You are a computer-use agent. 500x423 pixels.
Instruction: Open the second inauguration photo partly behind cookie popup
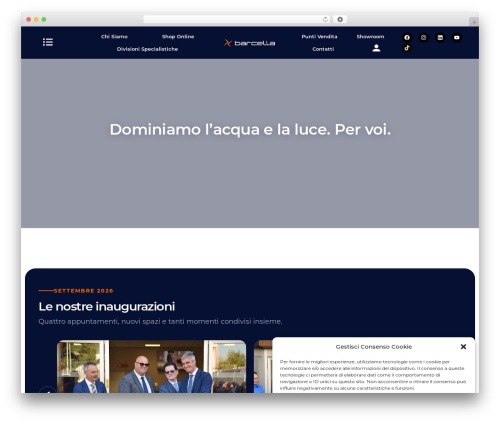pyautogui.click(x=263, y=366)
